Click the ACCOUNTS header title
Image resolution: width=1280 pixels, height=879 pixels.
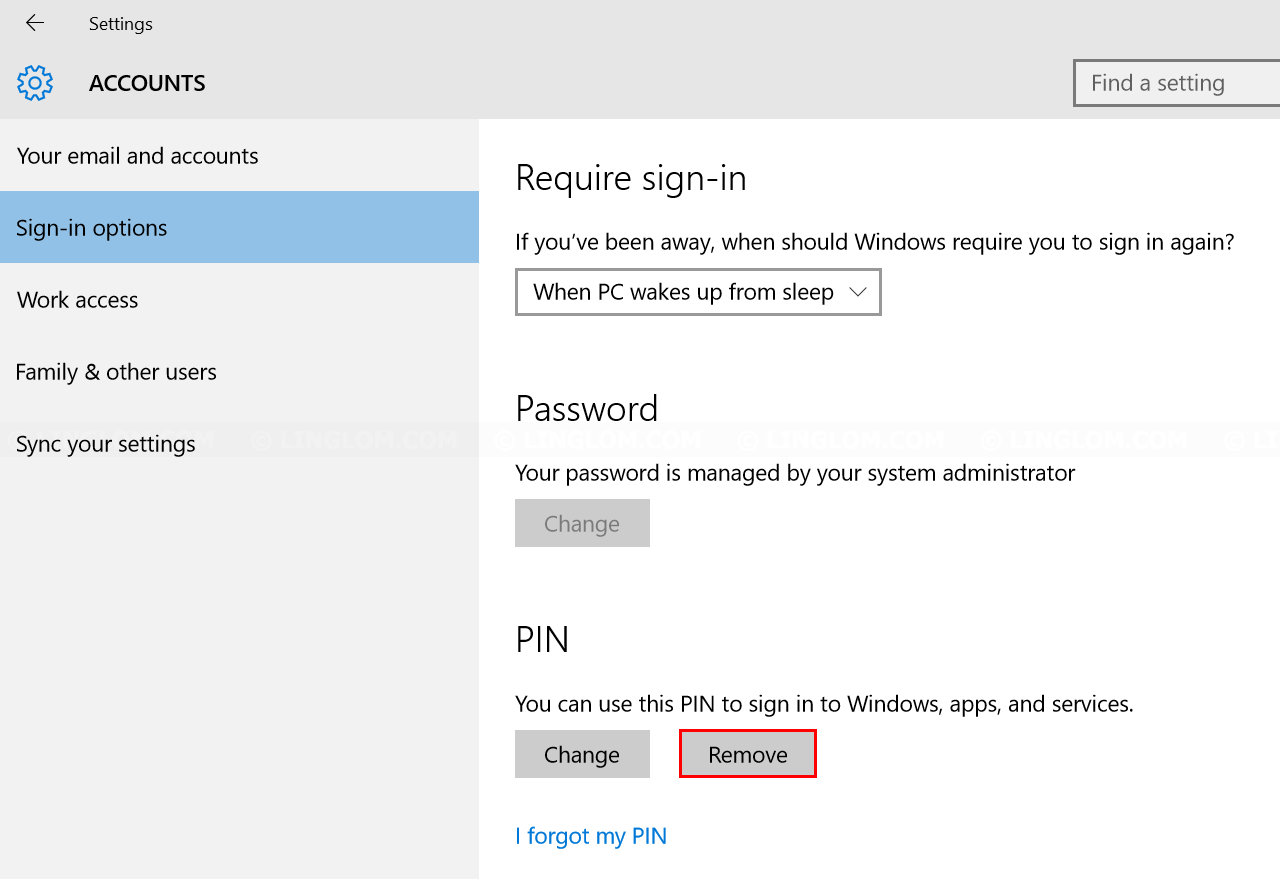click(147, 83)
